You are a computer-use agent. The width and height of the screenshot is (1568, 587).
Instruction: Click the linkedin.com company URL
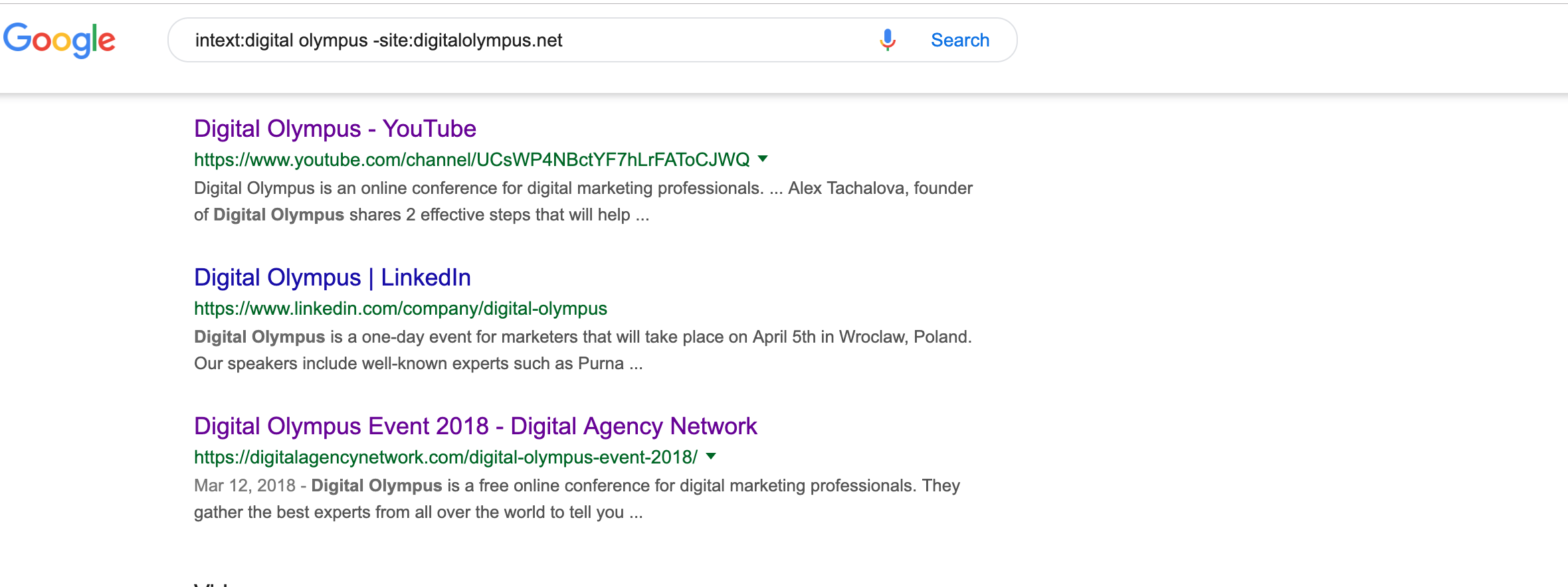coord(400,308)
